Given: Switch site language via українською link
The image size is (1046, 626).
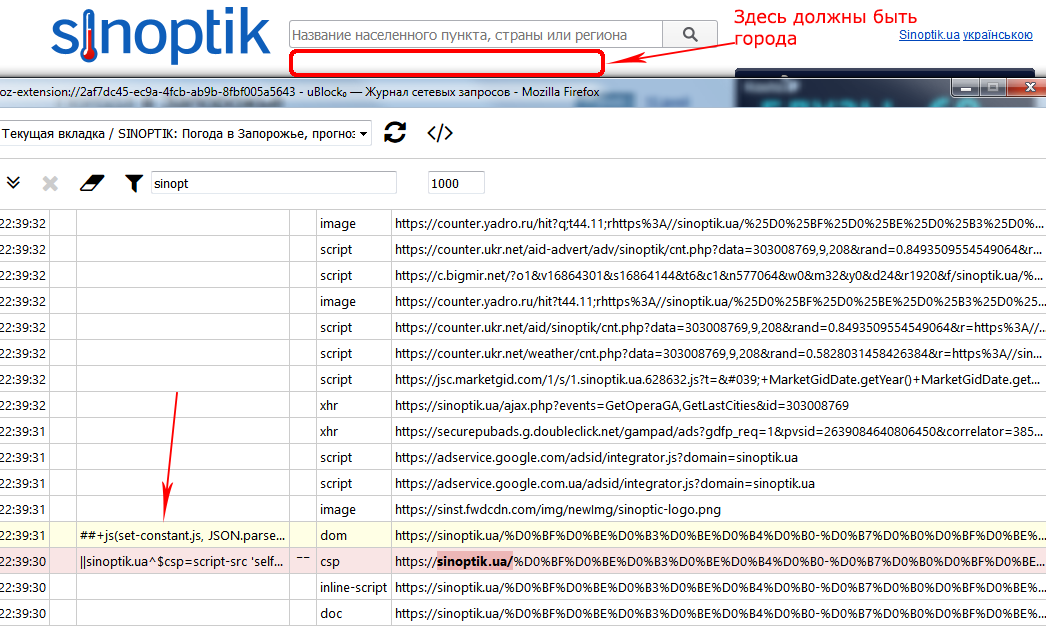Looking at the screenshot, I should pos(997,35).
